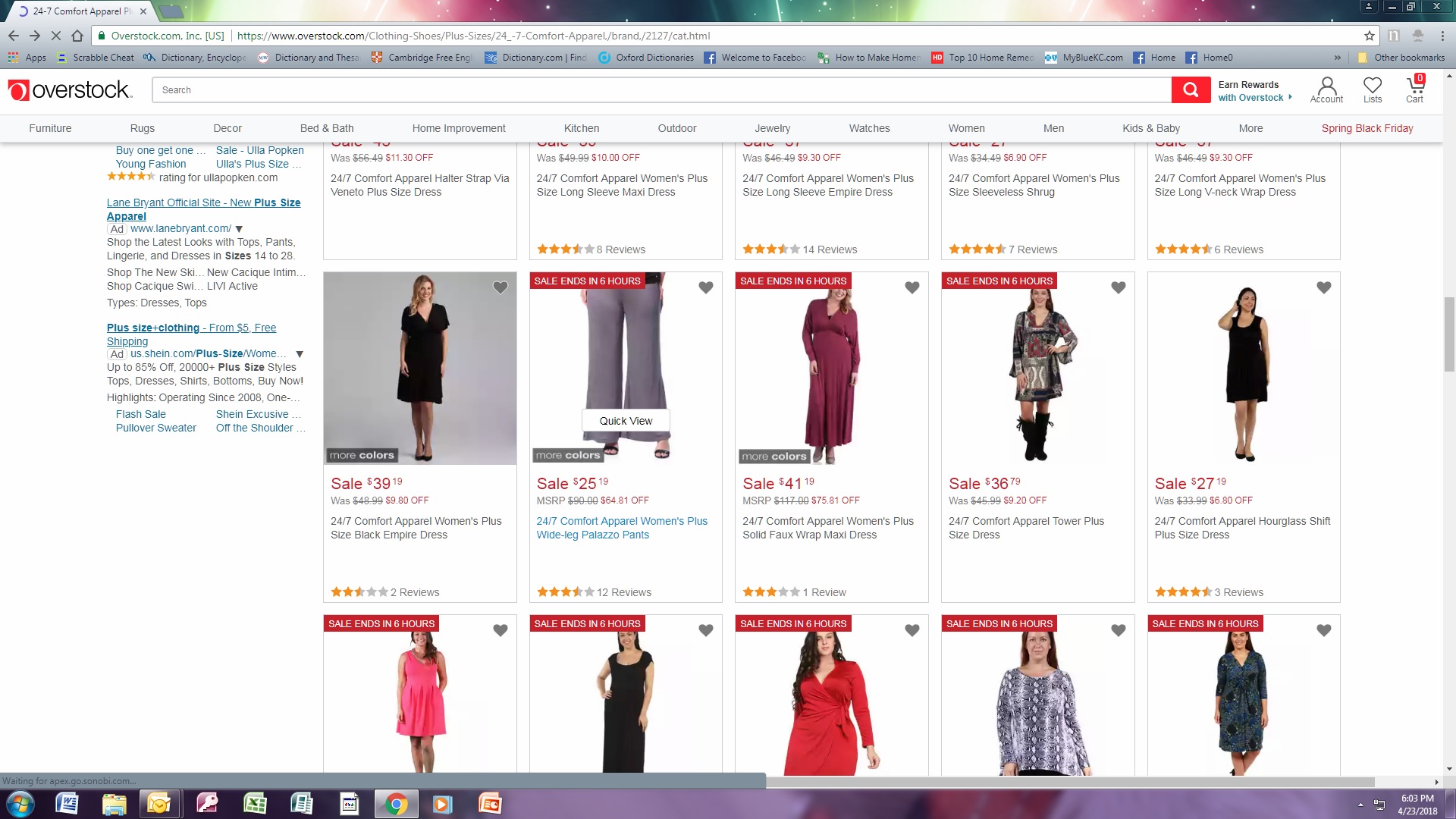Click browser Back arrow

point(13,36)
